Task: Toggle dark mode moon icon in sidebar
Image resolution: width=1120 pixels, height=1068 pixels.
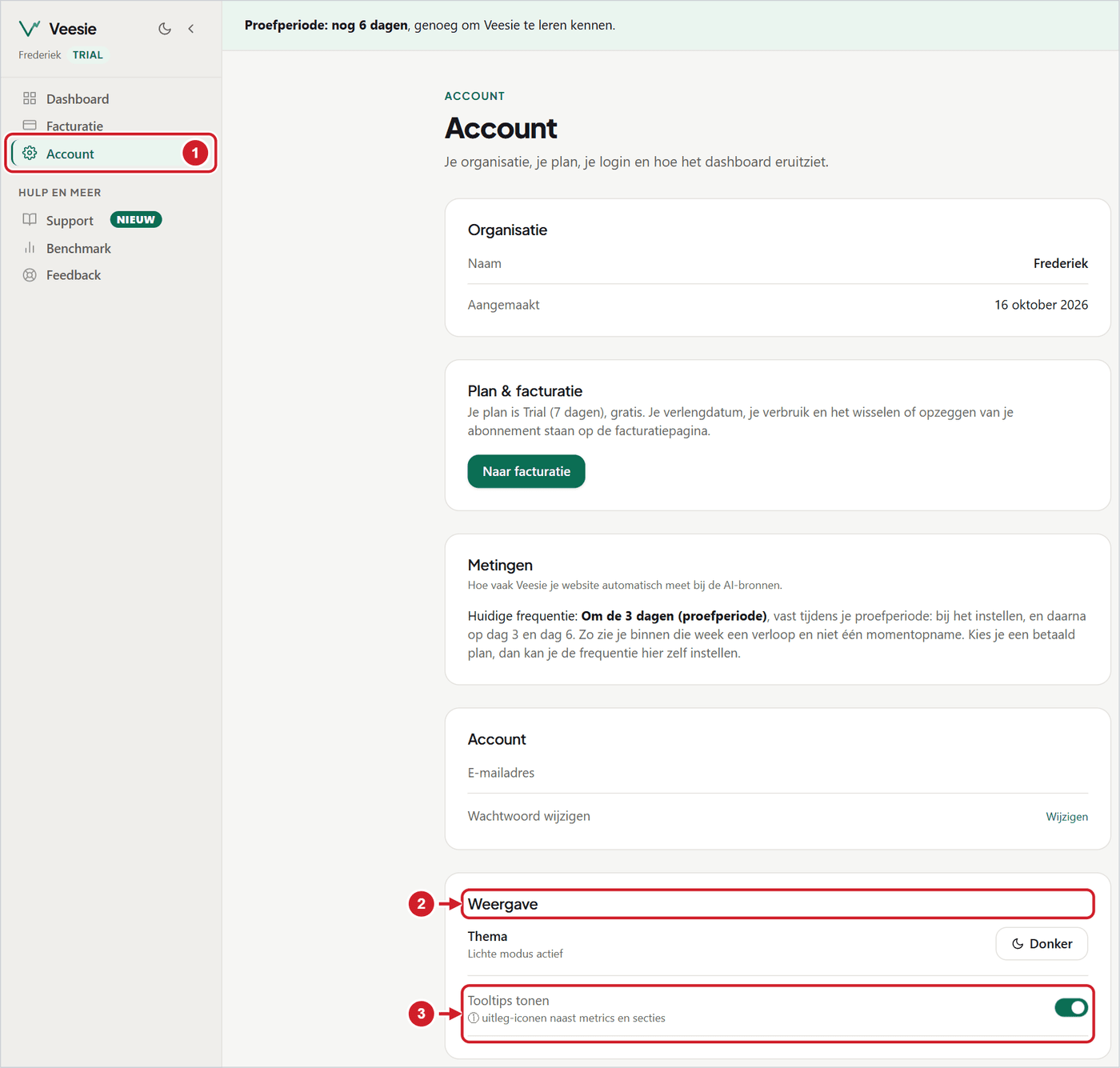Action: (165, 29)
